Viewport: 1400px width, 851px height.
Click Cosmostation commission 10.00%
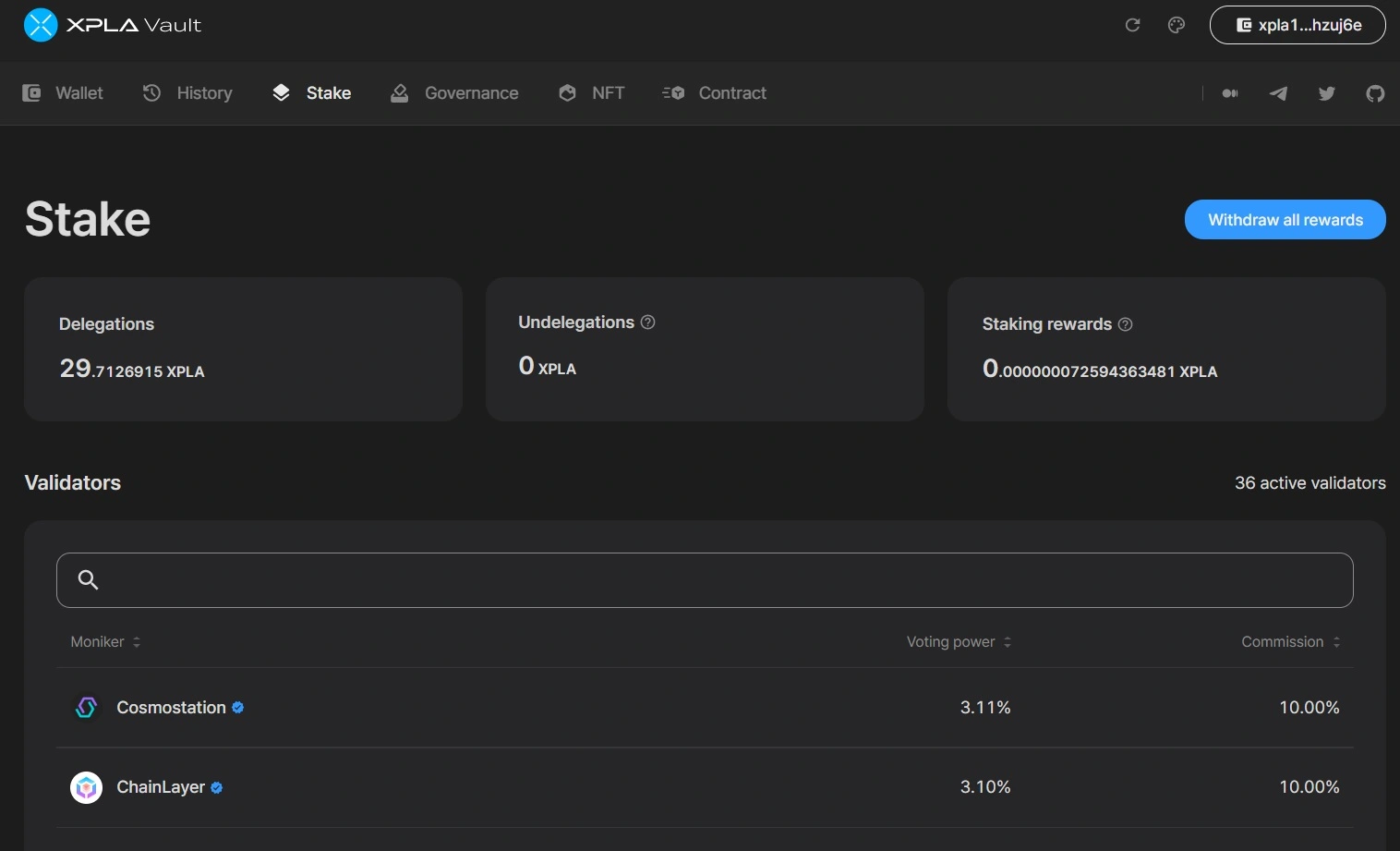[1309, 708]
